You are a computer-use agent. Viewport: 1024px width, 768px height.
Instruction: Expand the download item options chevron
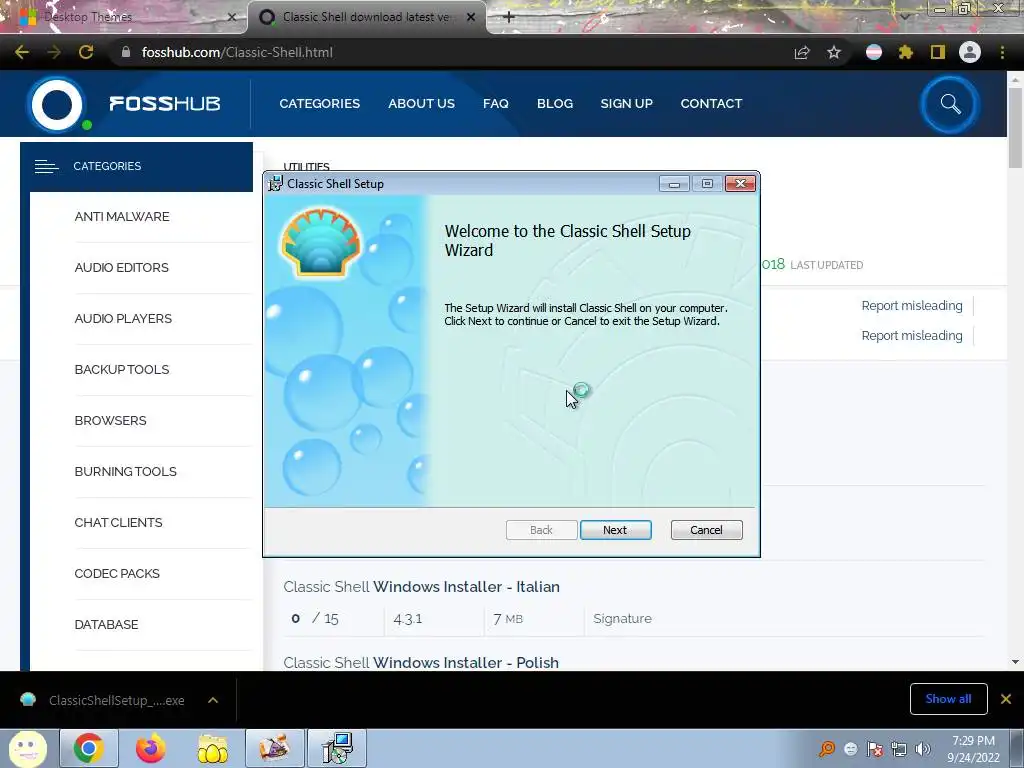[213, 700]
